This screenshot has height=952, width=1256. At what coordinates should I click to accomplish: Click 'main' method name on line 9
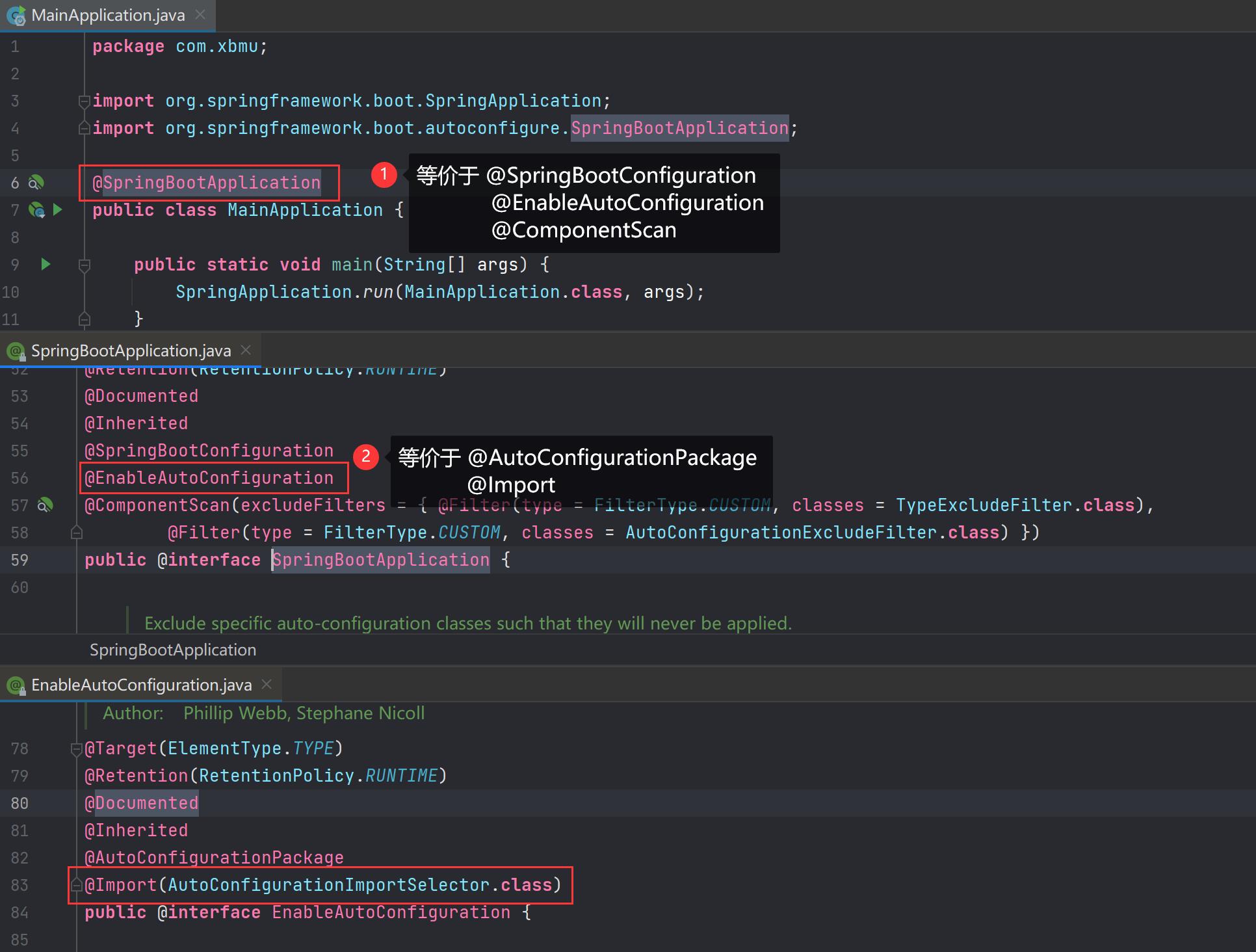(352, 265)
